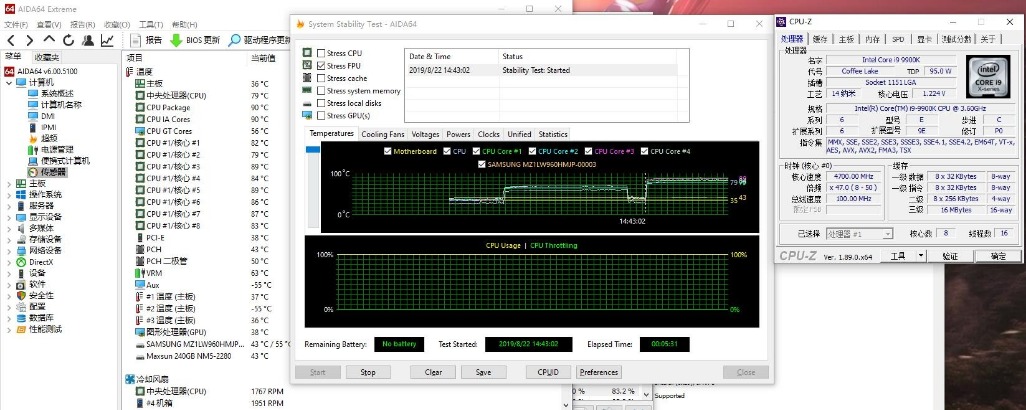The image size is (1026, 410).
Task: Open CPU-Z 工具 dropdown arrow
Action: click(921, 256)
